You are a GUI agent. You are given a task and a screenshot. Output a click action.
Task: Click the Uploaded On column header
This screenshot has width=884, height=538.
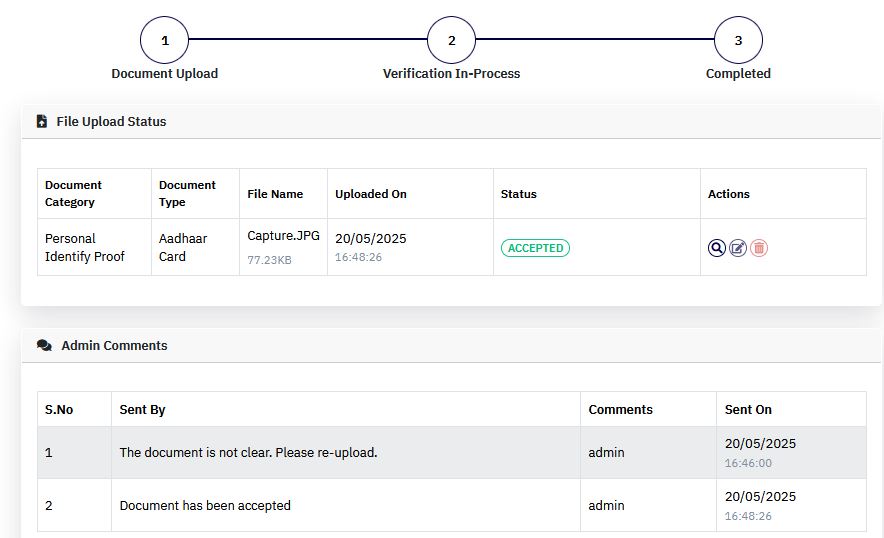click(370, 194)
